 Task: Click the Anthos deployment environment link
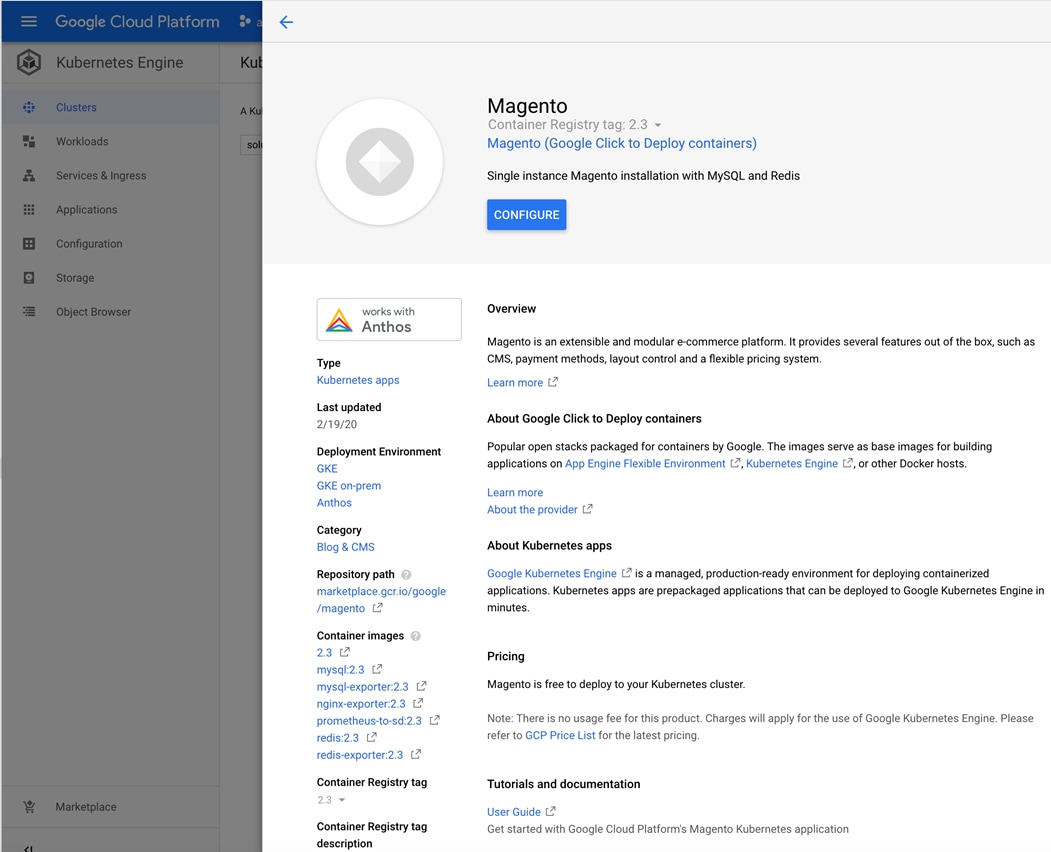pyautogui.click(x=334, y=503)
